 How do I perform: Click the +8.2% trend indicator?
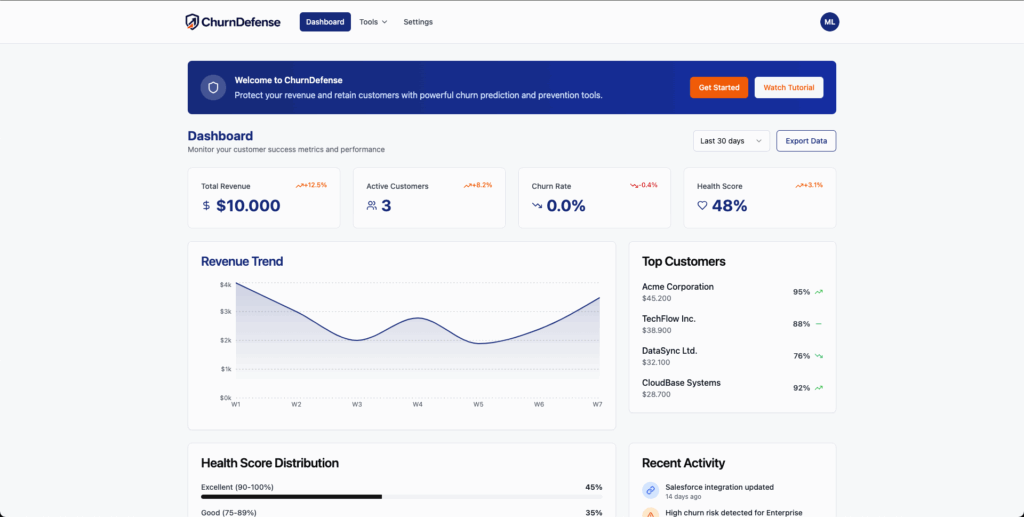478,185
